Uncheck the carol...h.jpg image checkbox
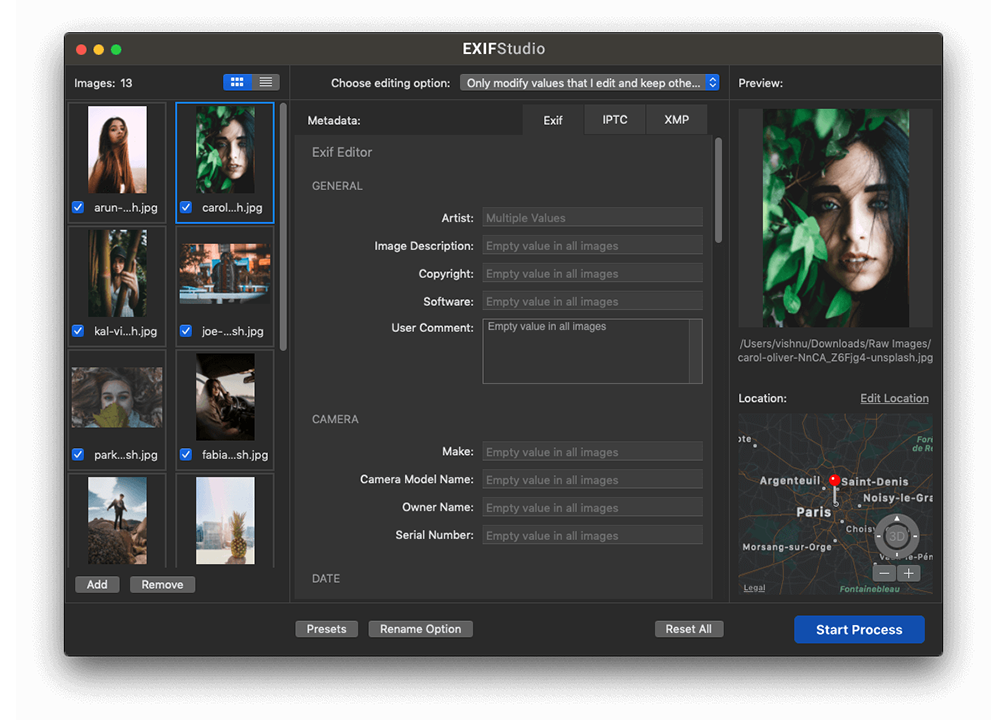1008x720 pixels. pyautogui.click(x=186, y=207)
